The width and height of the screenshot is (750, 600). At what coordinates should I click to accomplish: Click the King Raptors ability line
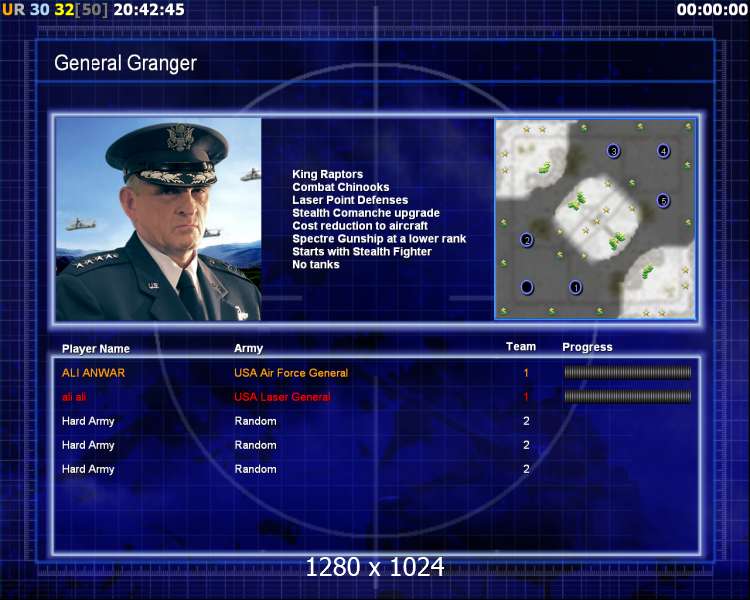pyautogui.click(x=328, y=174)
